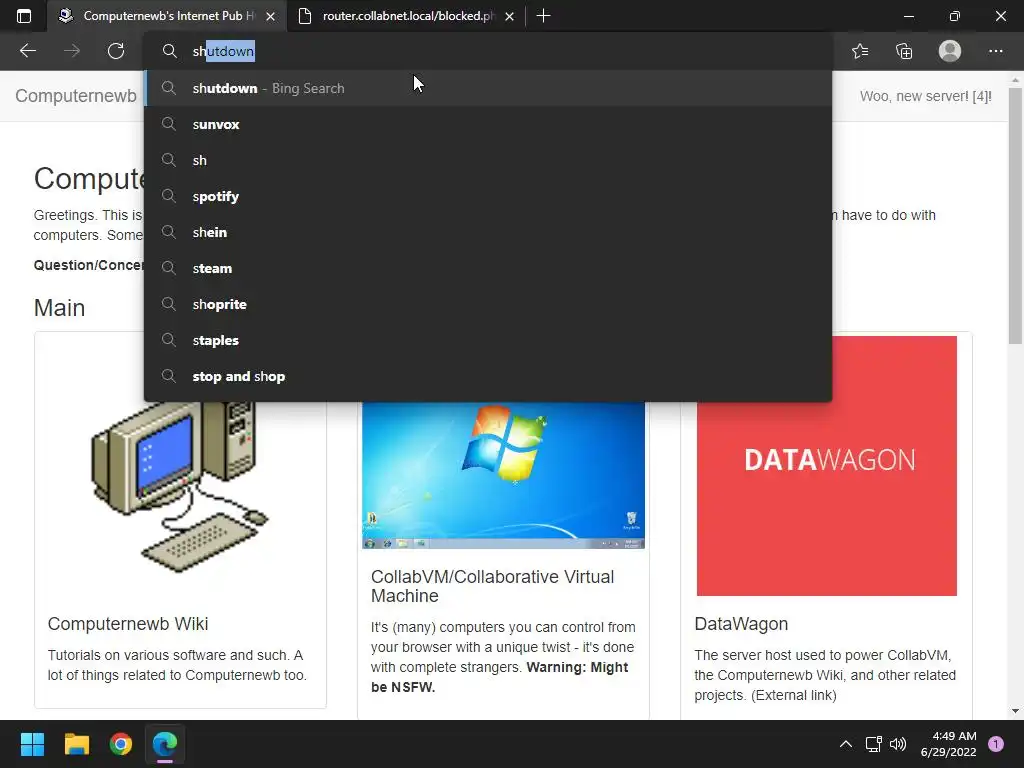This screenshot has width=1024, height=768.
Task: Switch to router.collabnet.local/blocked tab
Action: click(406, 16)
